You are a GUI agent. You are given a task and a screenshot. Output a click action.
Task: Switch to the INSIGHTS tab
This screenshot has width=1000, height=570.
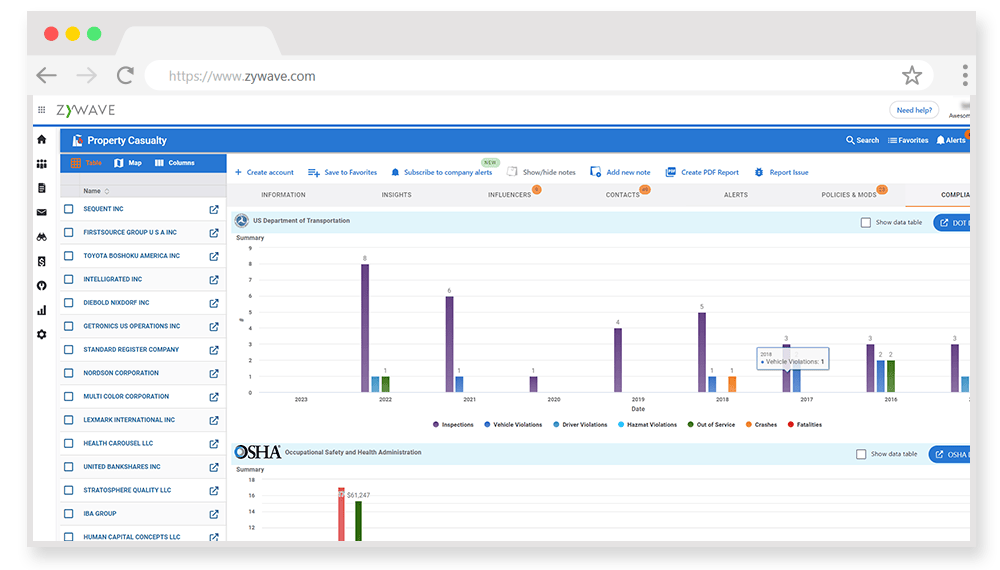click(x=396, y=194)
